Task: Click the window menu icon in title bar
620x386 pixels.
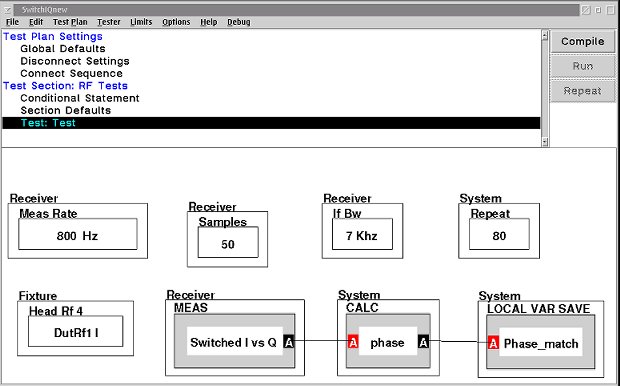Action: point(7,9)
